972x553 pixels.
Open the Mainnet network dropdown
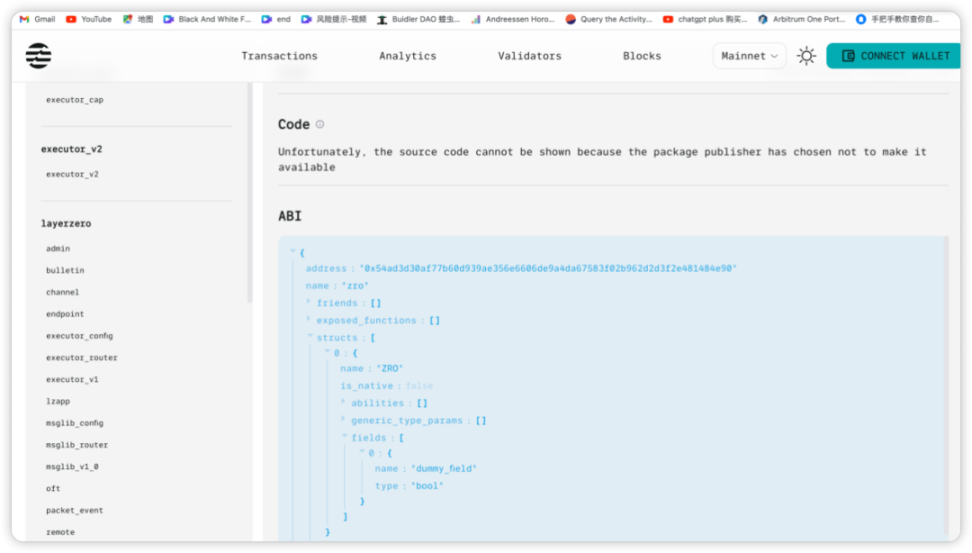(x=749, y=56)
